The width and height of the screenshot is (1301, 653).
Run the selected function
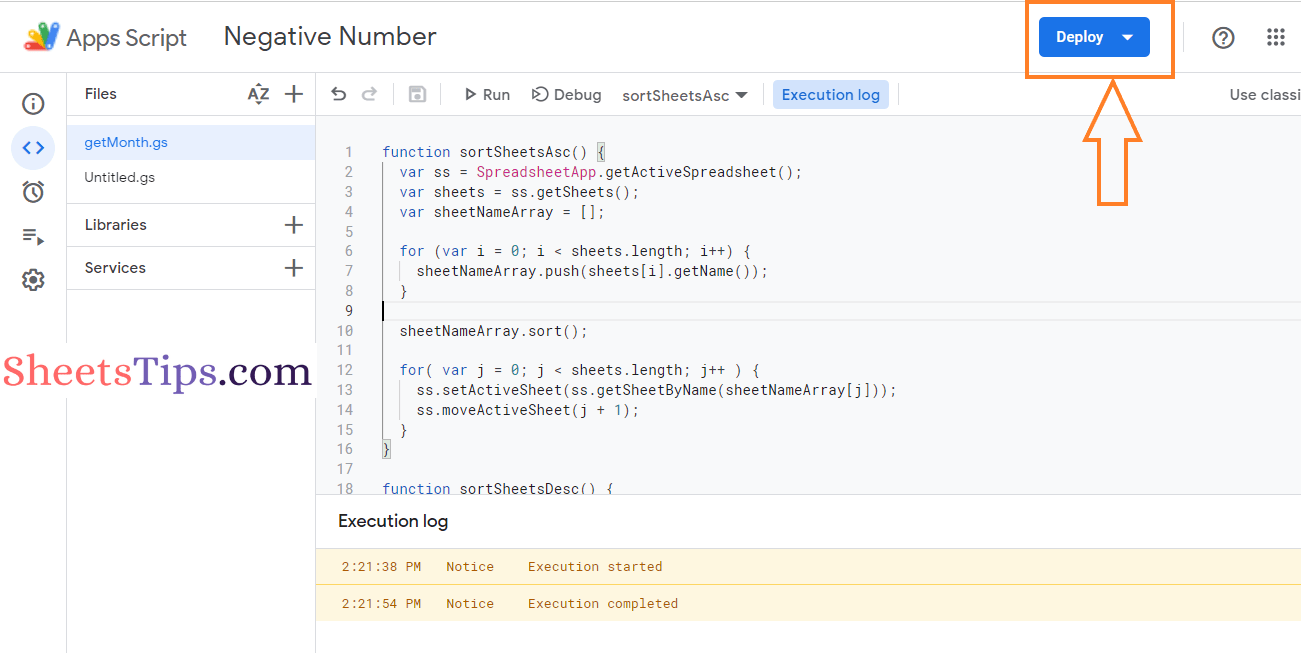pos(487,95)
